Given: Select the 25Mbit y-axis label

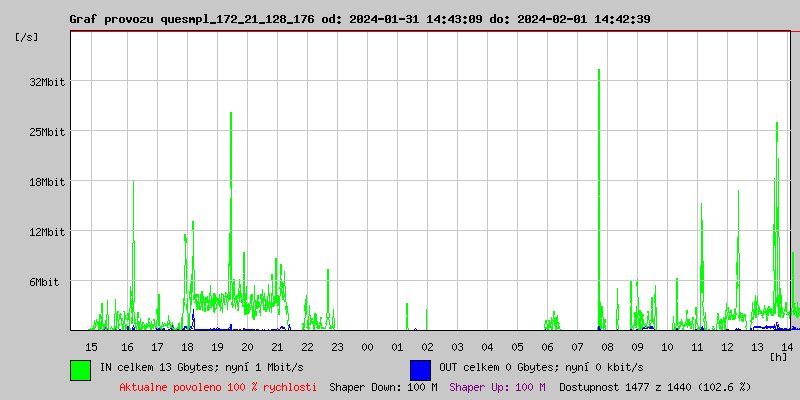Looking at the screenshot, I should 47,132.
